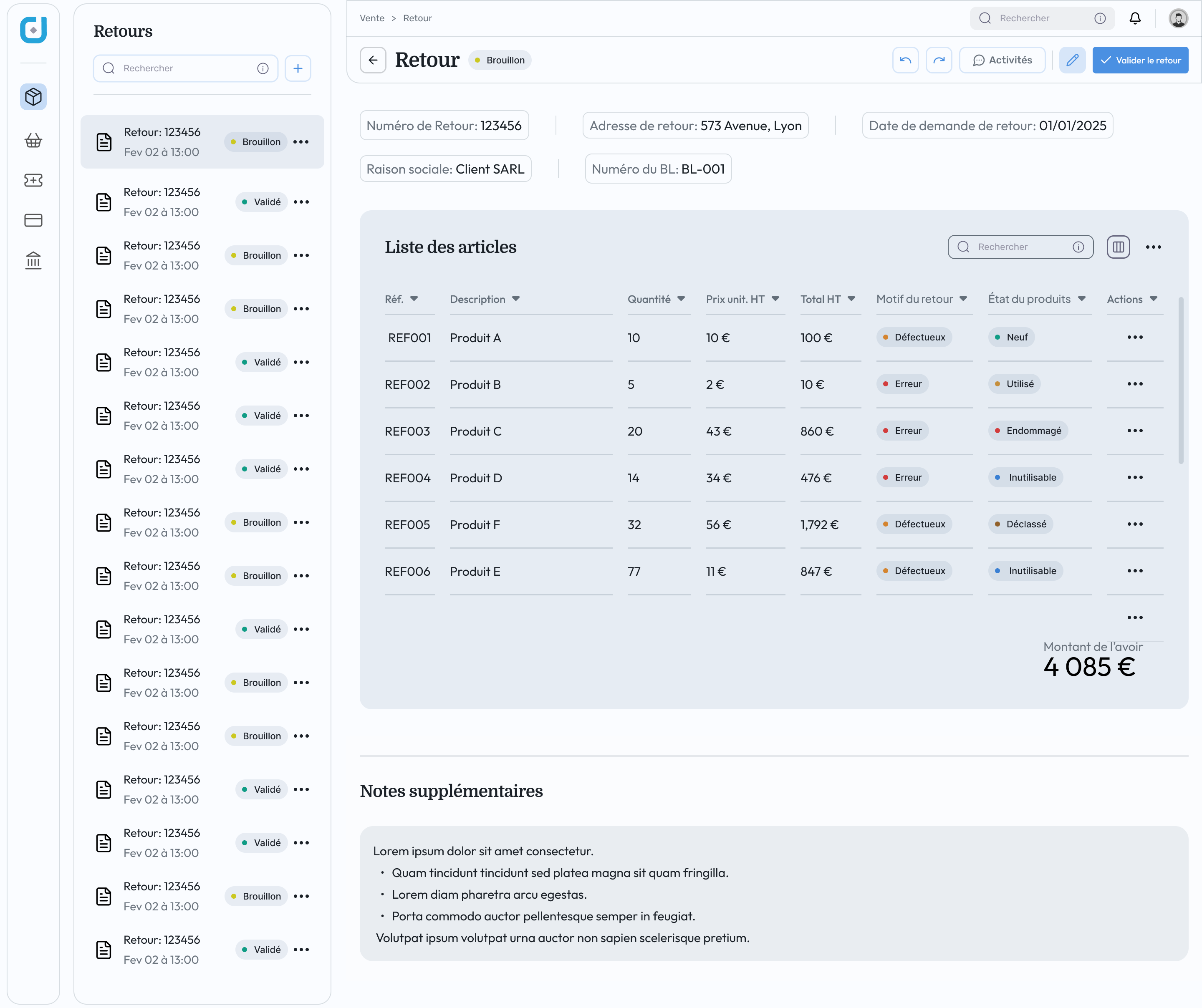Click Inutilisable badge for Produit E
Screen dimensions: 1202x1008
(1026, 570)
